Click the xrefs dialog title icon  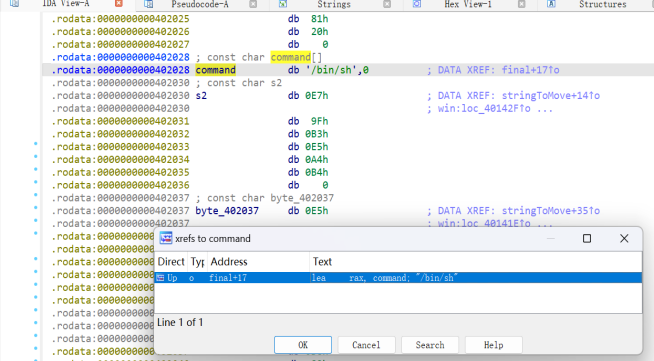tap(166, 238)
